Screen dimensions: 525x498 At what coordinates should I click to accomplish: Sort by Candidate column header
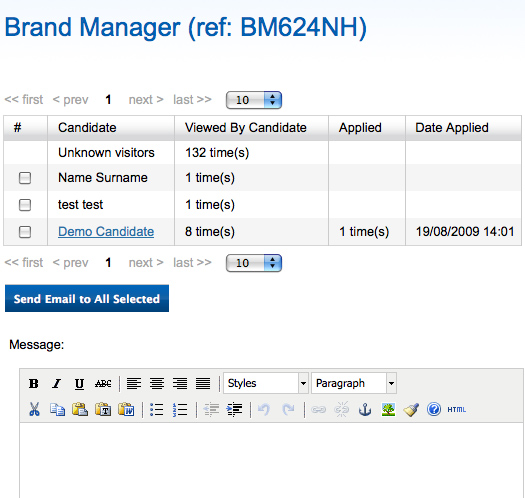point(111,128)
